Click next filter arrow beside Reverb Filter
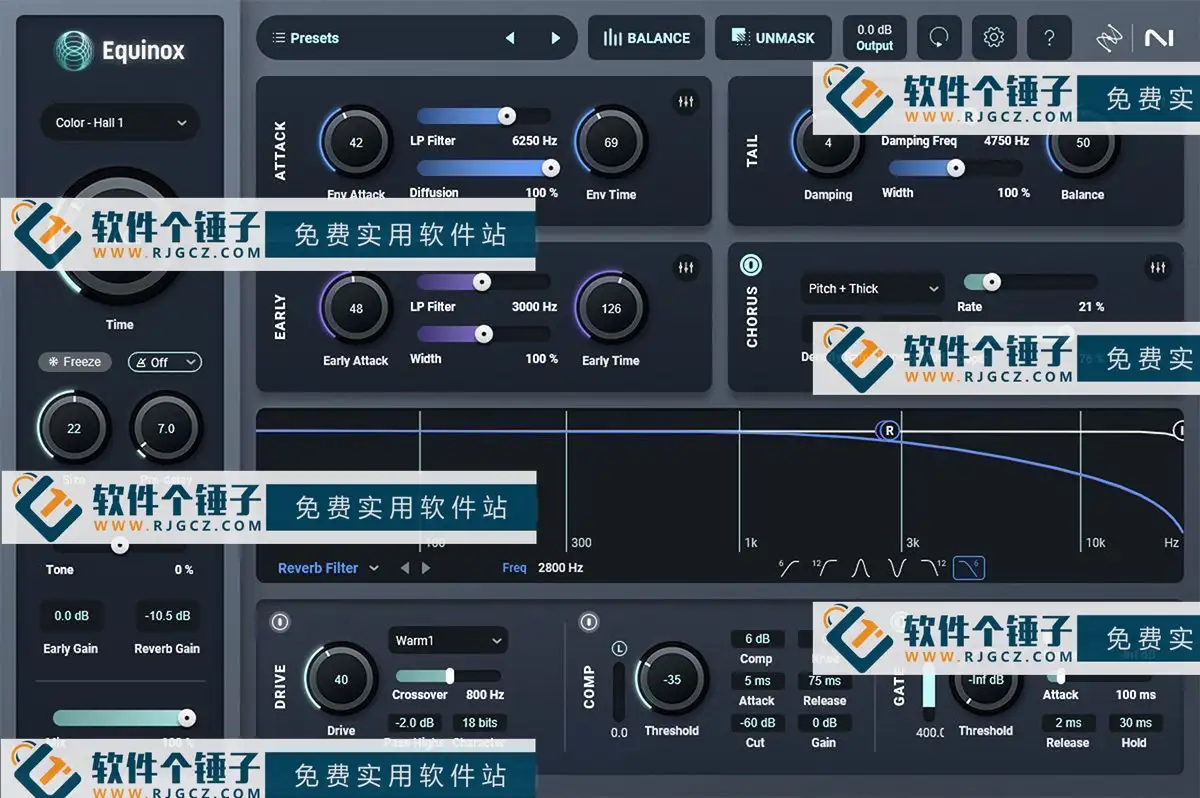The height and width of the screenshot is (798, 1200). click(x=427, y=568)
